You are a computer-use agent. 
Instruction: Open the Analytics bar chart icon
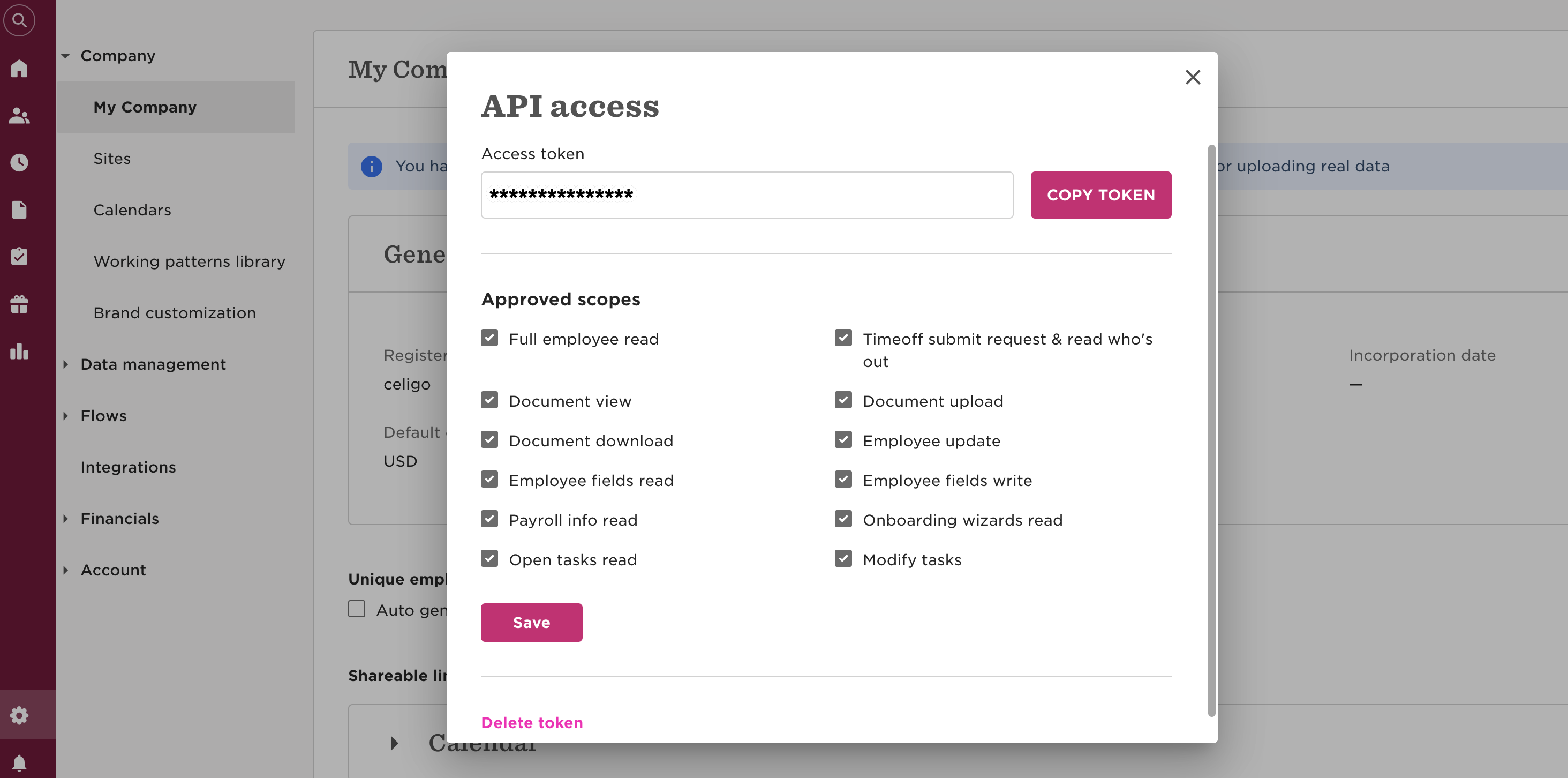pos(19,351)
